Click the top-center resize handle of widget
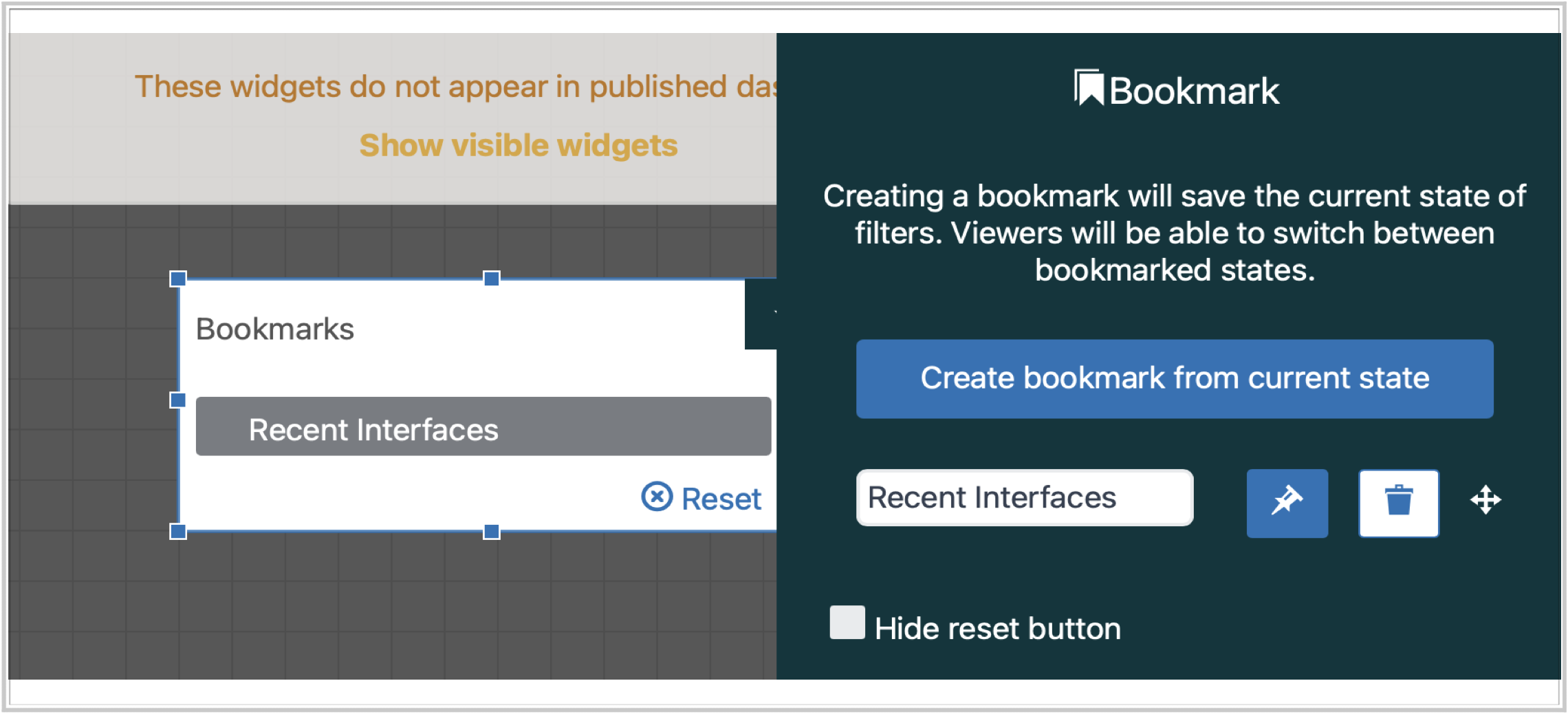 point(491,279)
